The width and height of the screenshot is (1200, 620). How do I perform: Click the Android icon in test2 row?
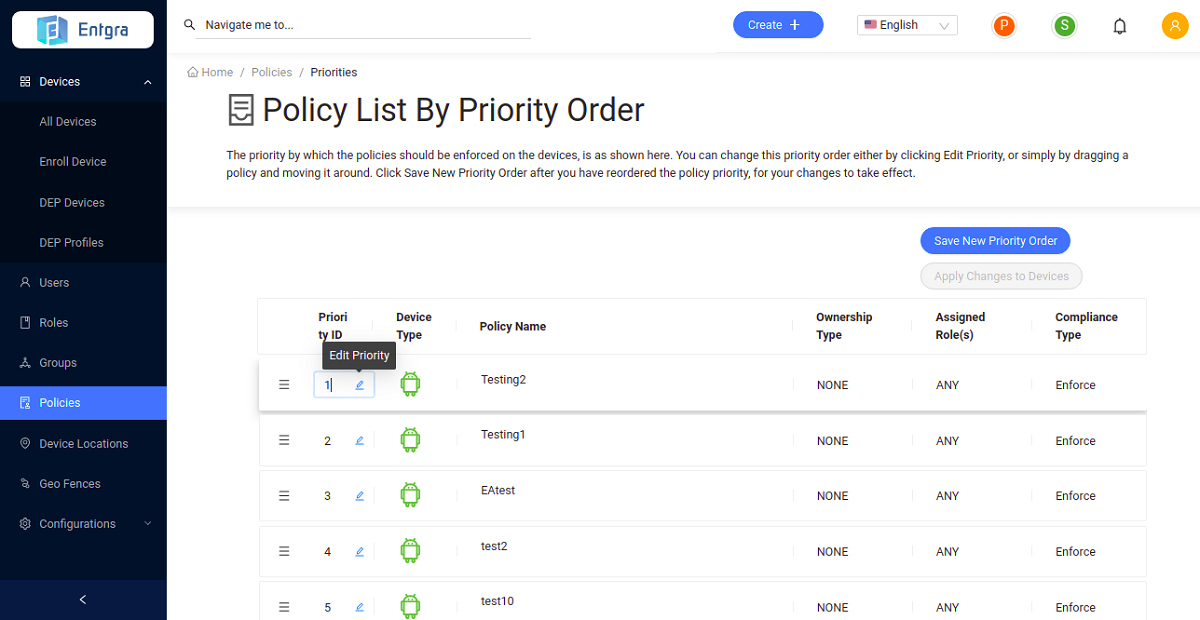point(410,550)
